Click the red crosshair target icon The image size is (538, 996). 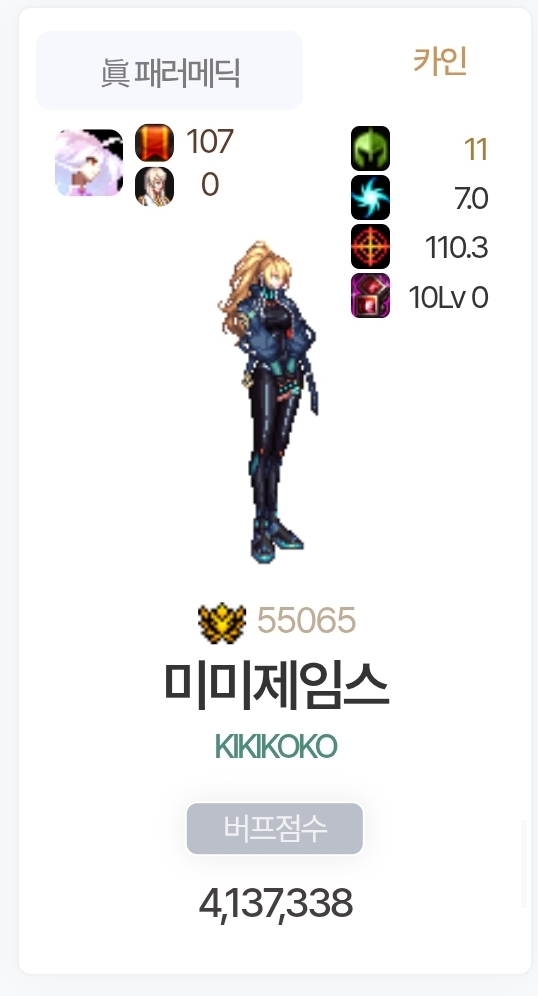coord(370,246)
